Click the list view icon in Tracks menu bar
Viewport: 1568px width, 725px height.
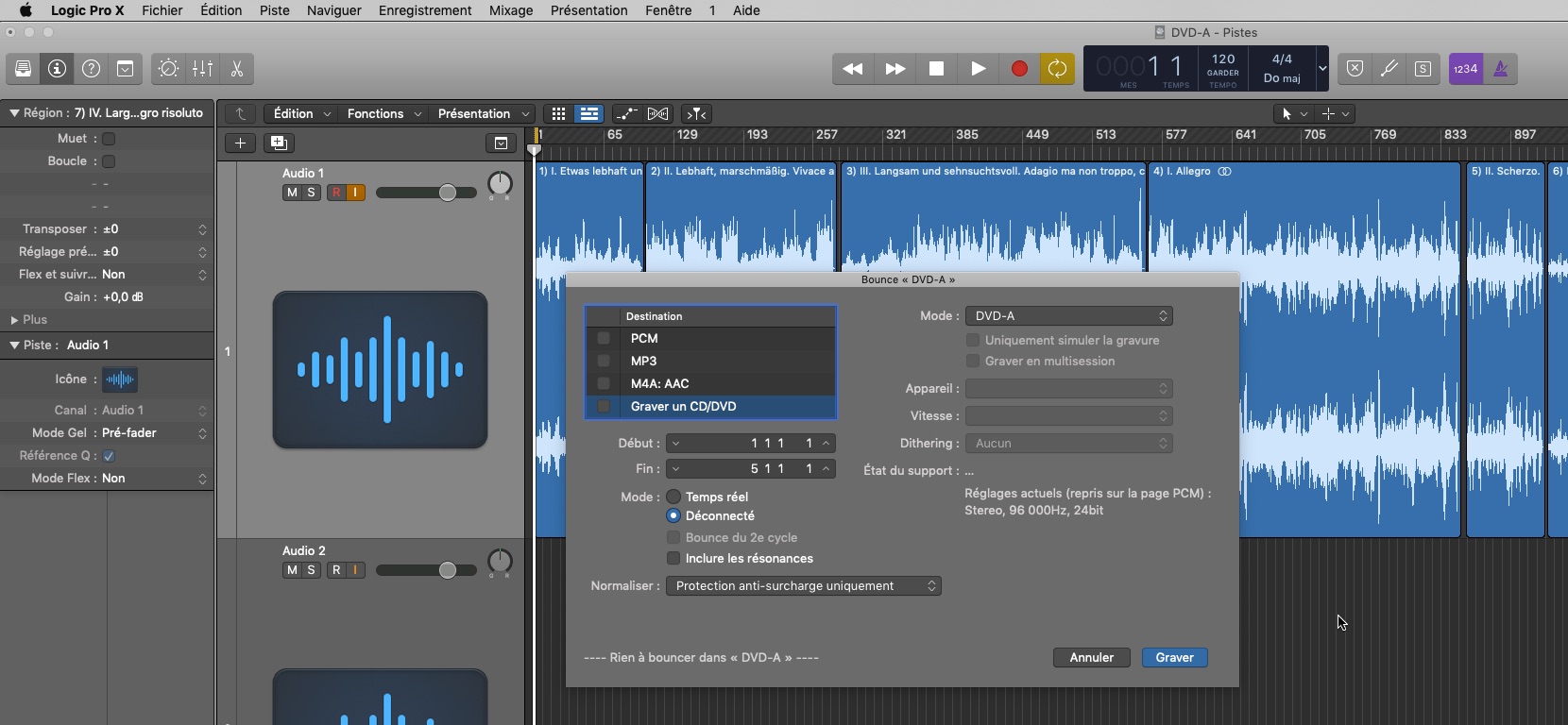589,114
